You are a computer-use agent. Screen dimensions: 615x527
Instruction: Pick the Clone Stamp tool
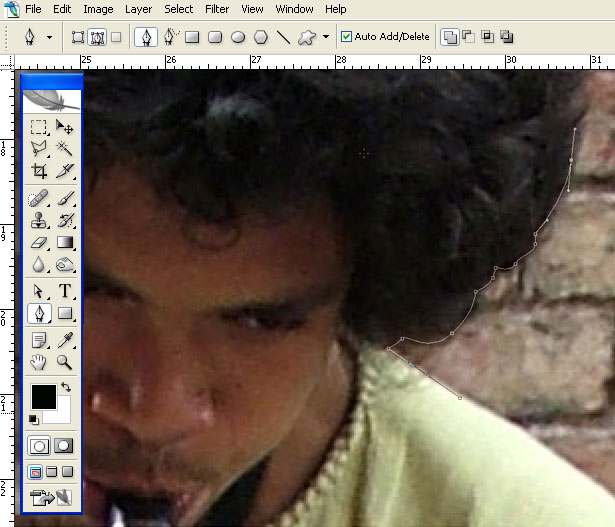38,220
